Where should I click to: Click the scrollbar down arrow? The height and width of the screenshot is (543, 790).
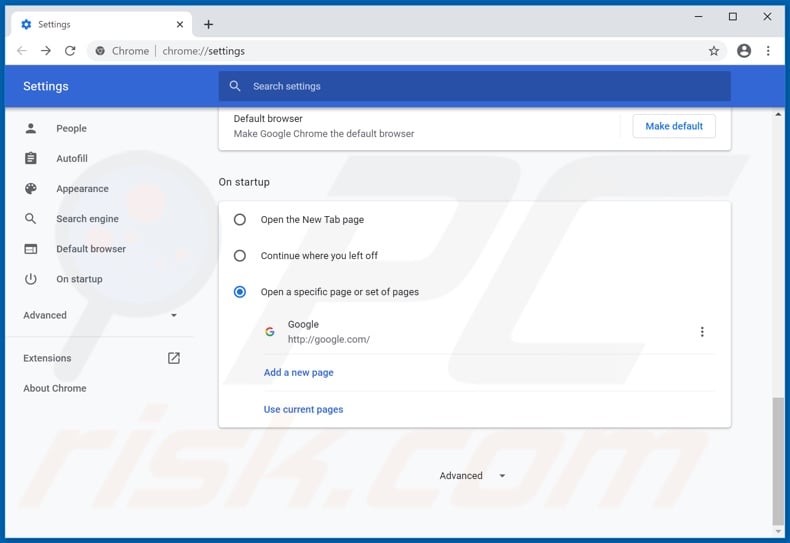tap(778, 531)
